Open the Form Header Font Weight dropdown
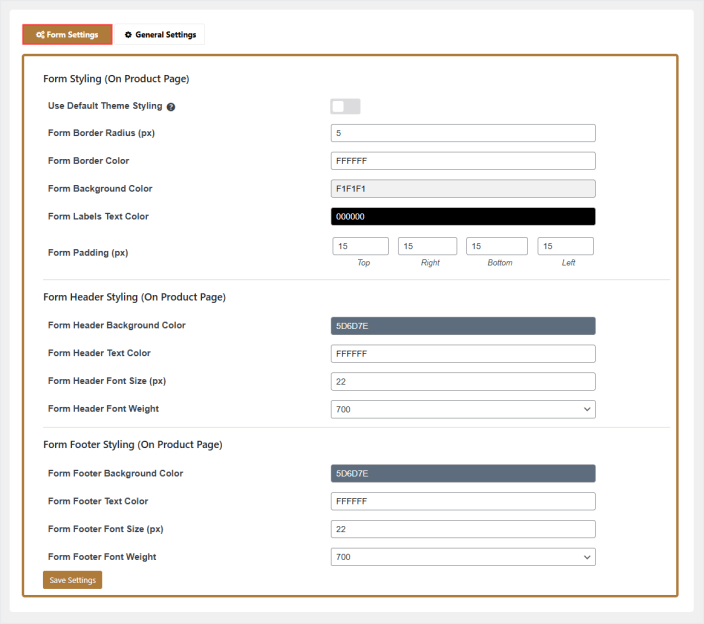This screenshot has height=624, width=704. pos(463,409)
